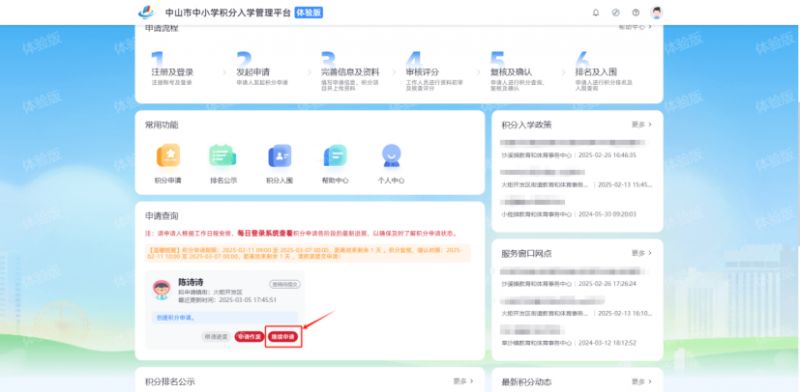Select step 3 完善信息及资料 in the flow
This screenshot has width=800, height=392.
pos(350,71)
